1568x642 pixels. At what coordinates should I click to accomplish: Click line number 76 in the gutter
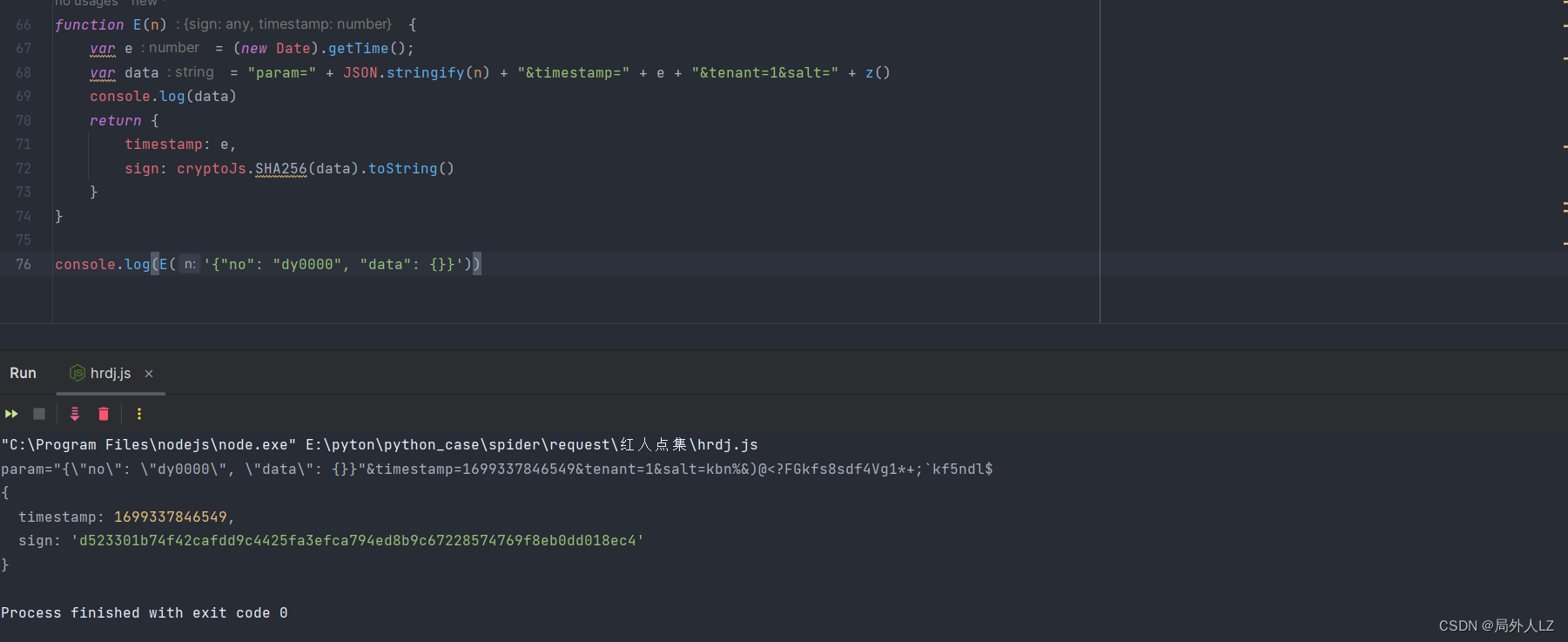tap(24, 264)
